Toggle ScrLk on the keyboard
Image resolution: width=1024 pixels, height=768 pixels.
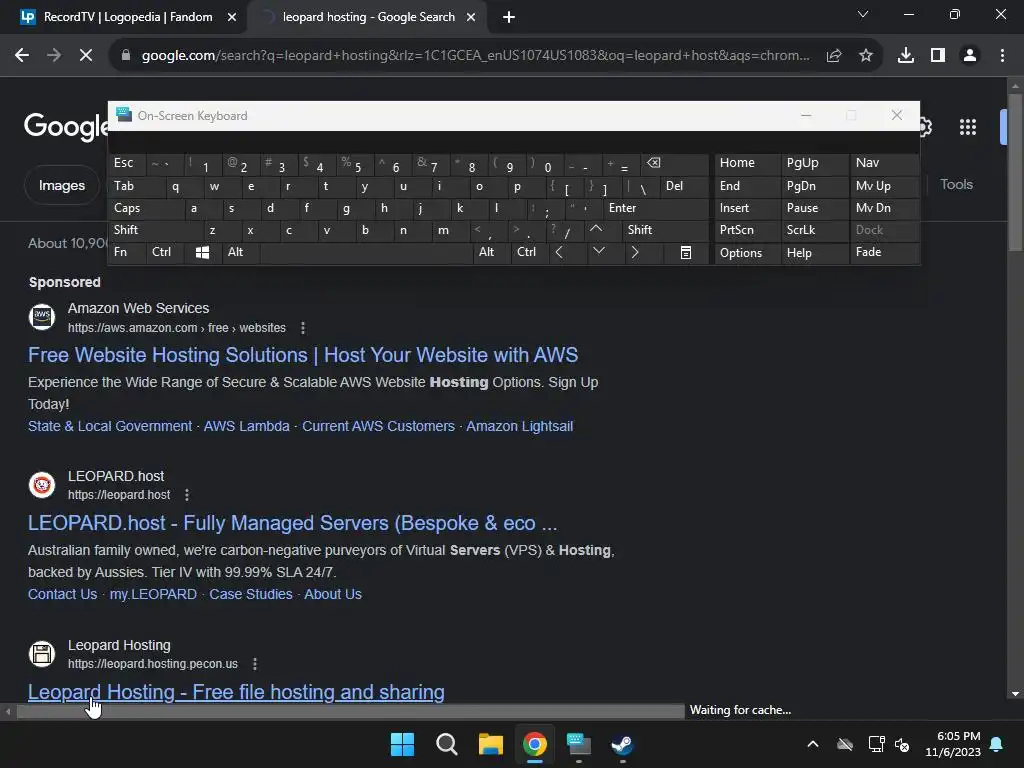[x=814, y=230]
